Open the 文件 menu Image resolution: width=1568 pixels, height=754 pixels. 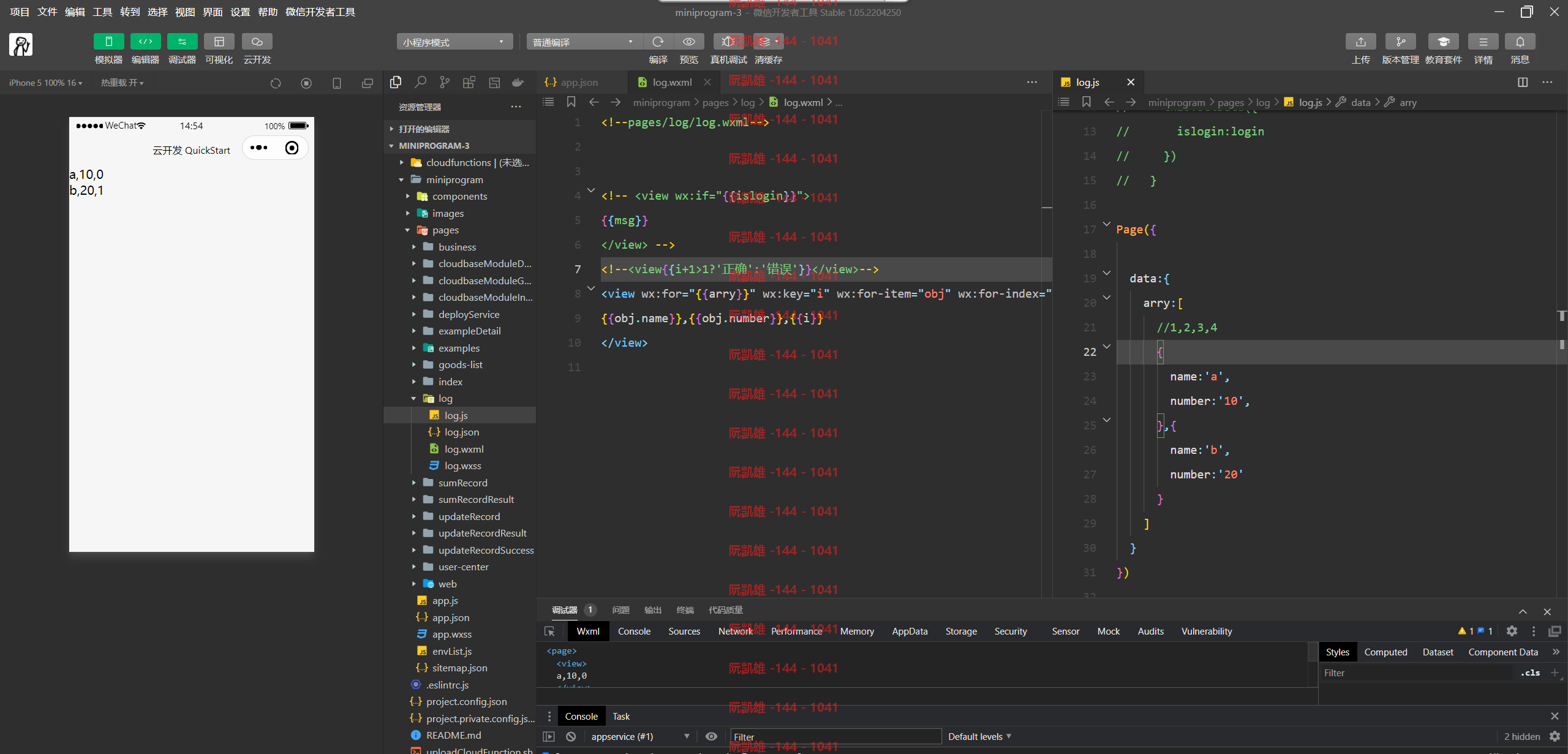47,12
